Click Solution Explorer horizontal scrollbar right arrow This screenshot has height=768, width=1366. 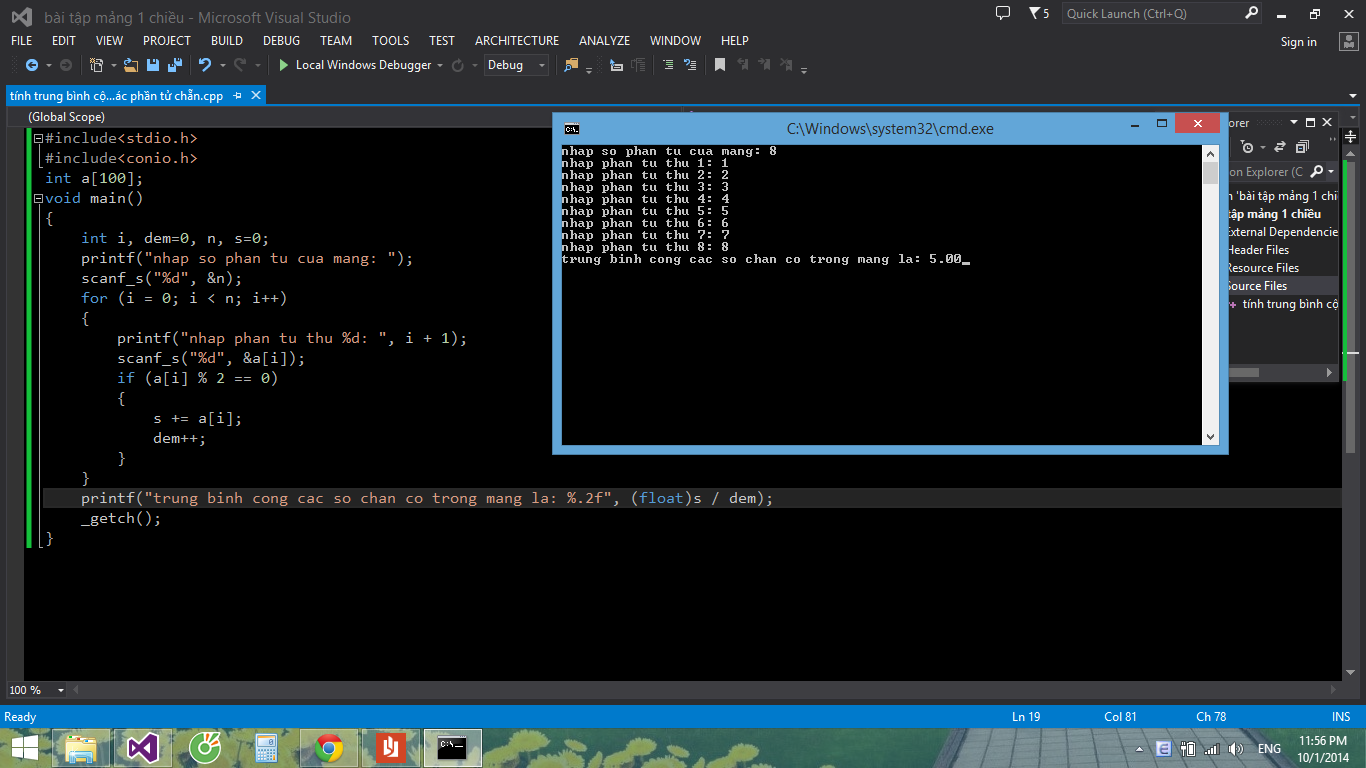coord(1330,372)
